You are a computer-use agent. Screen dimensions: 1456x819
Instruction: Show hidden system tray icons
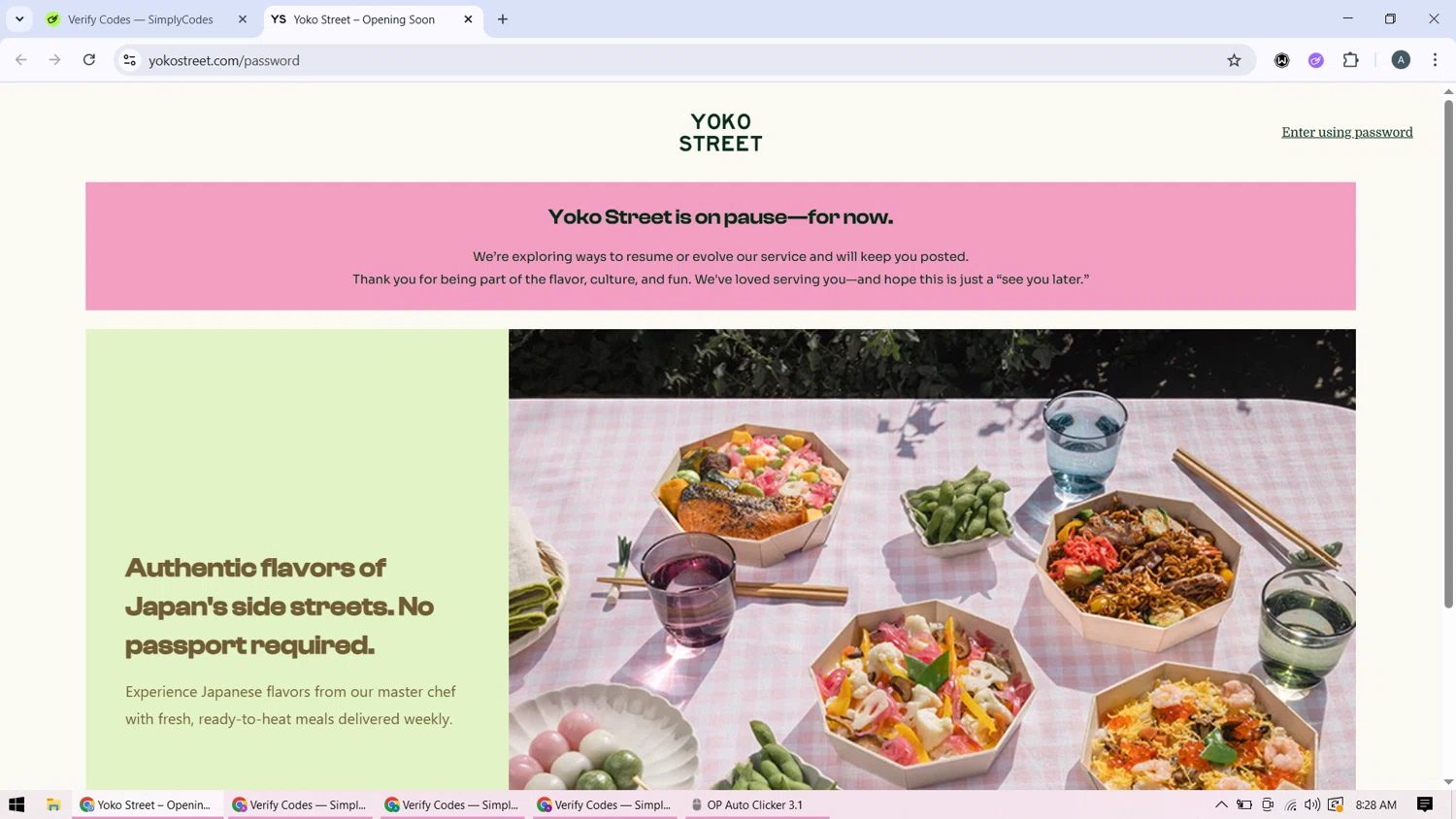click(1221, 804)
